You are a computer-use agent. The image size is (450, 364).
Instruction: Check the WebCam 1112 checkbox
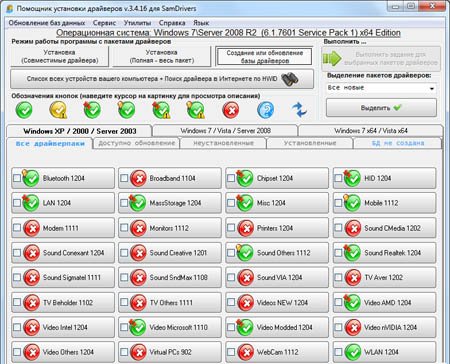pyautogui.click(x=231, y=352)
